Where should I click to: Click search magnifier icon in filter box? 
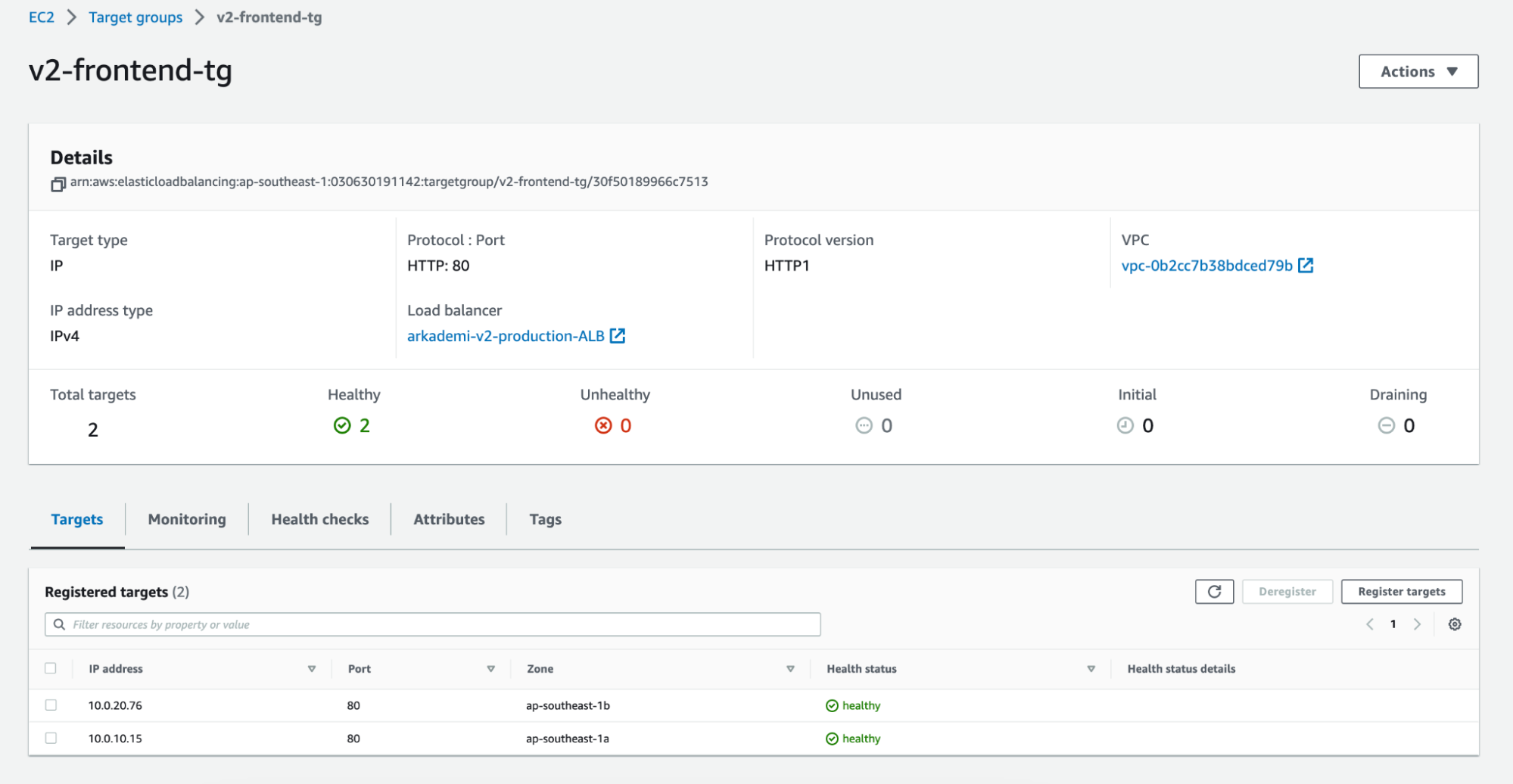point(59,624)
